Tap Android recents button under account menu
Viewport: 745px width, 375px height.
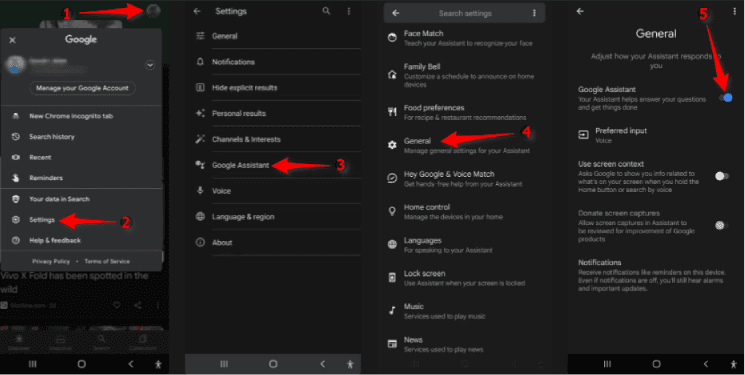click(32, 364)
